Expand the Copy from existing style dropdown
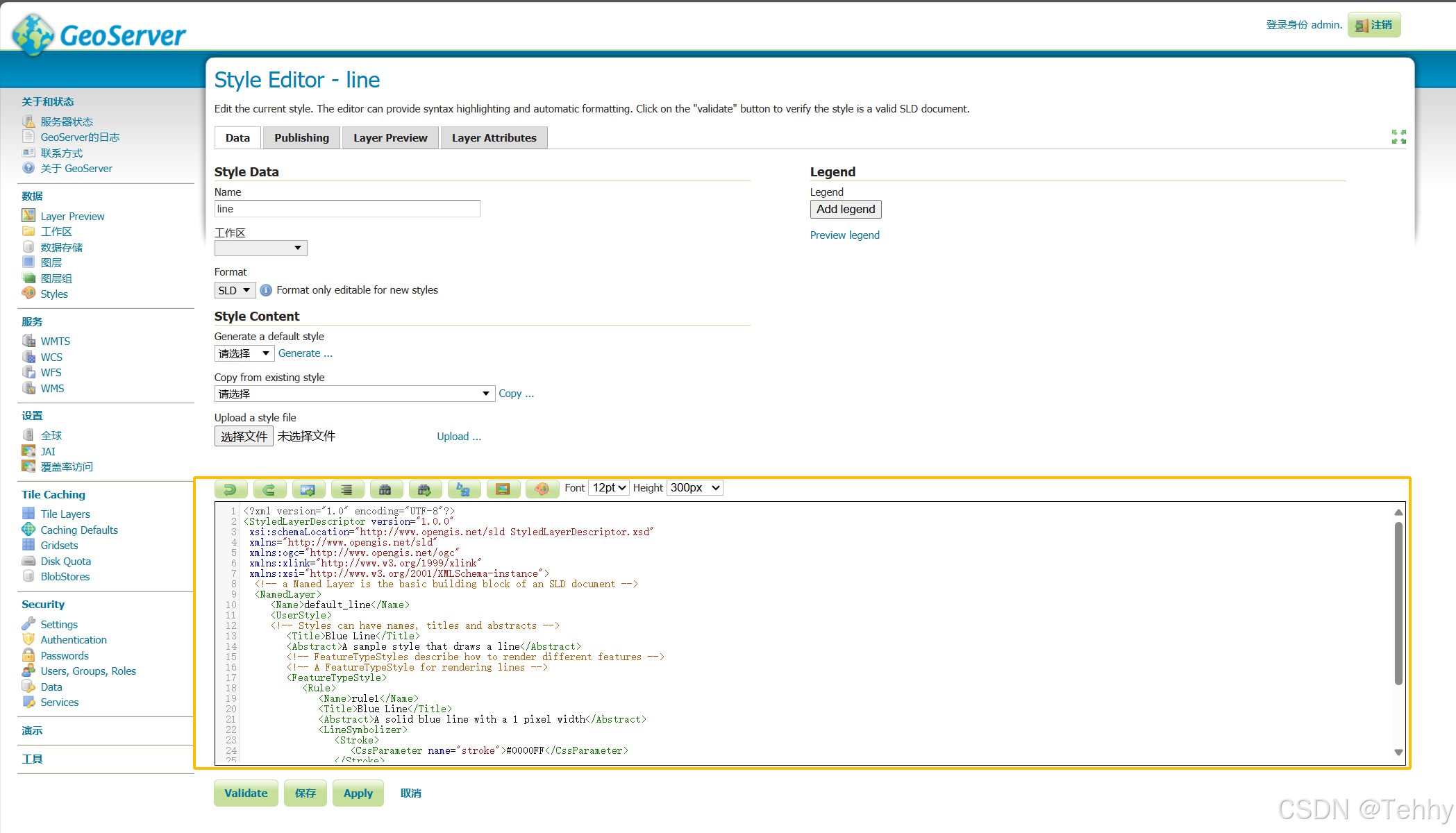 [354, 394]
